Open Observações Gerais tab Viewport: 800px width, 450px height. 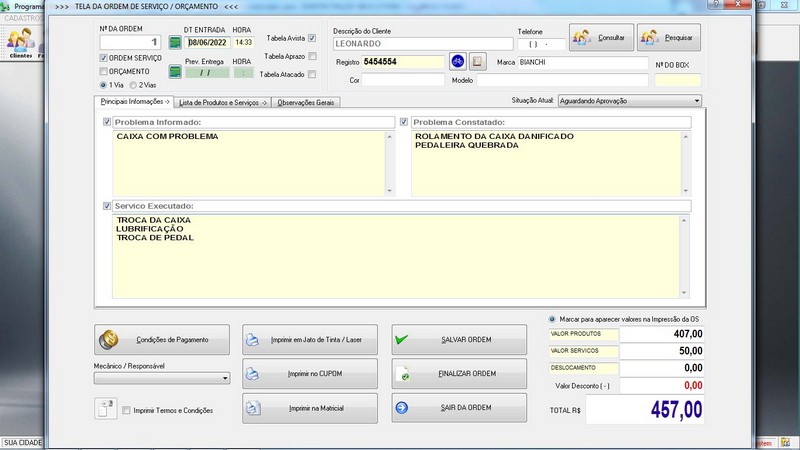tap(306, 103)
